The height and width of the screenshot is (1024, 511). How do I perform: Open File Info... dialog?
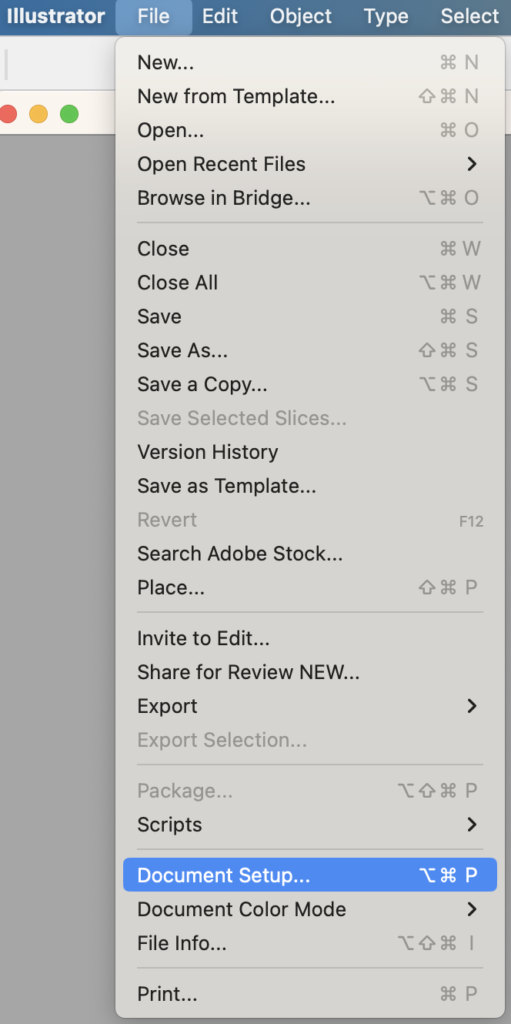coord(310,943)
